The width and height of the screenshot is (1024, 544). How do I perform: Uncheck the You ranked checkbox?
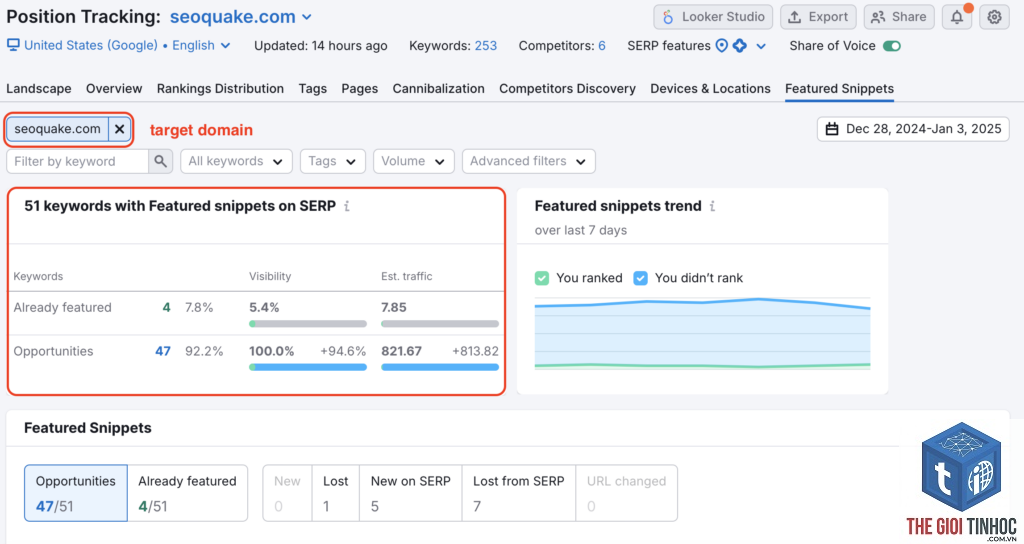[541, 278]
